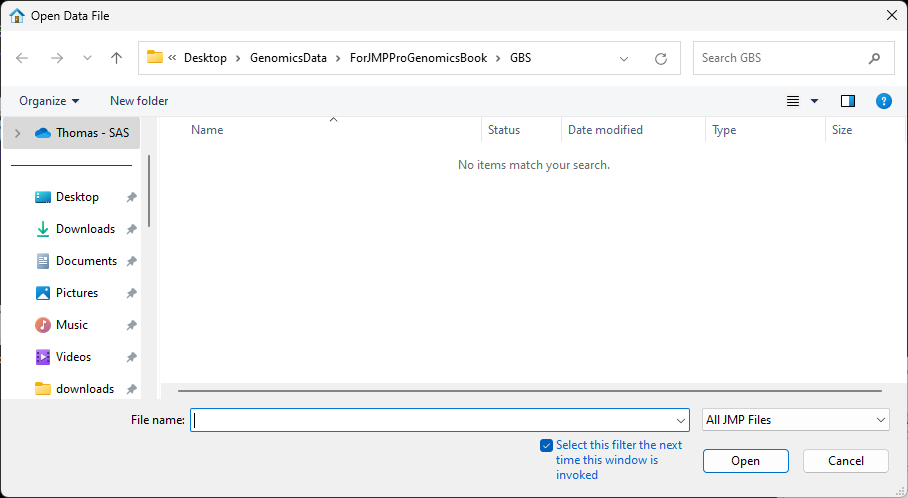Viewport: 908px width, 498px height.
Task: Select the Music folder in sidebar
Action: (72, 325)
